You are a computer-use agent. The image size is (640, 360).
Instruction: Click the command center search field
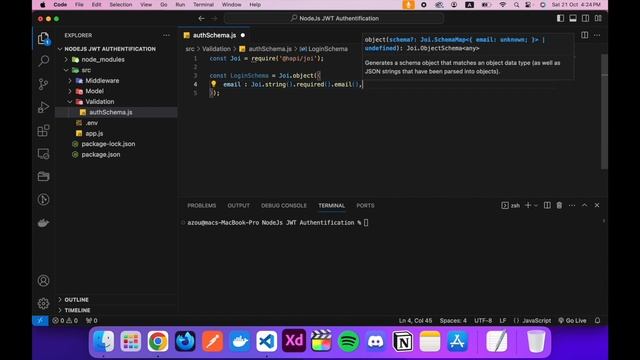(334, 18)
